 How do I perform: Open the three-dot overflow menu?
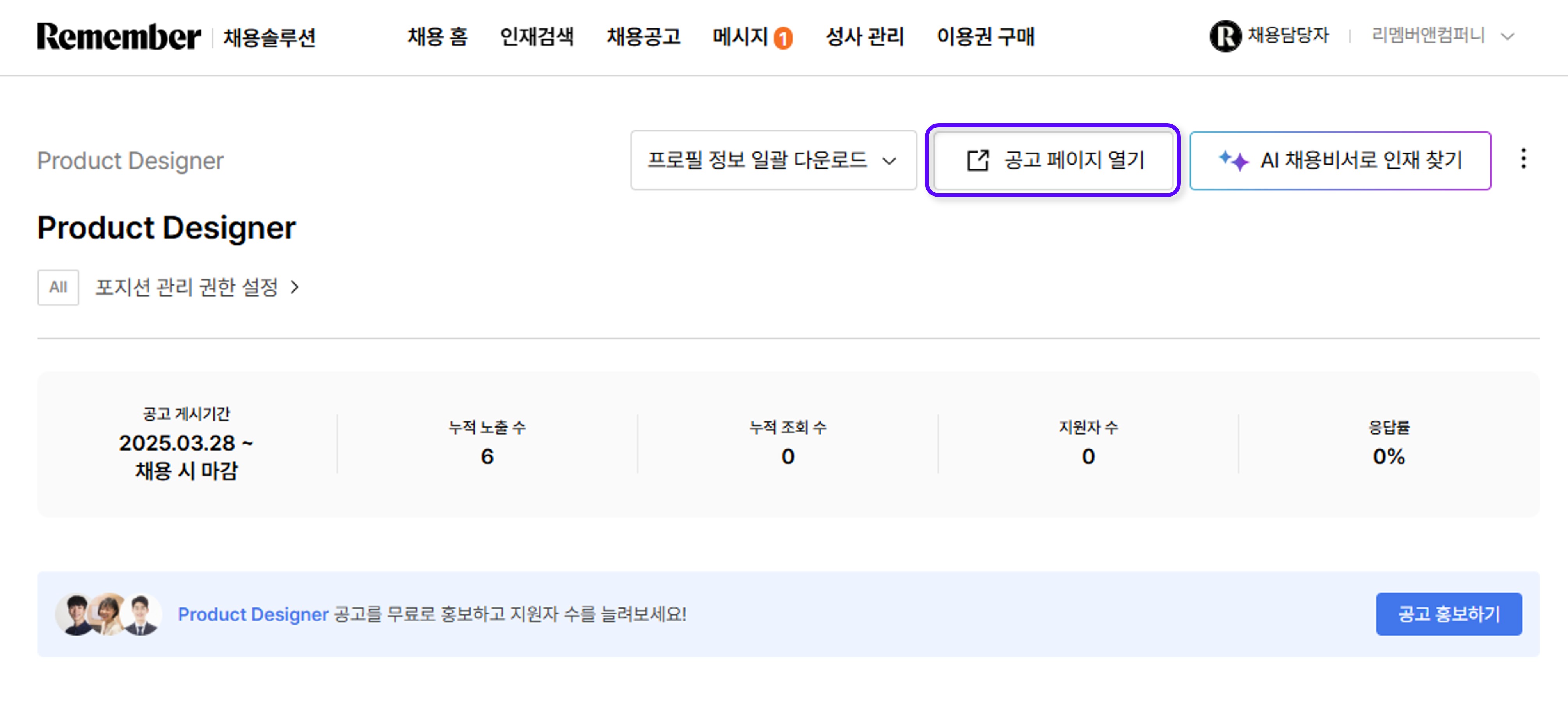coord(1524,160)
